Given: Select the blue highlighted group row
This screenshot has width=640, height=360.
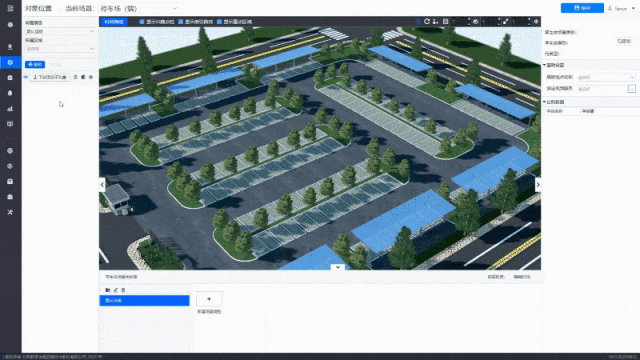Looking at the screenshot, I should (144, 300).
